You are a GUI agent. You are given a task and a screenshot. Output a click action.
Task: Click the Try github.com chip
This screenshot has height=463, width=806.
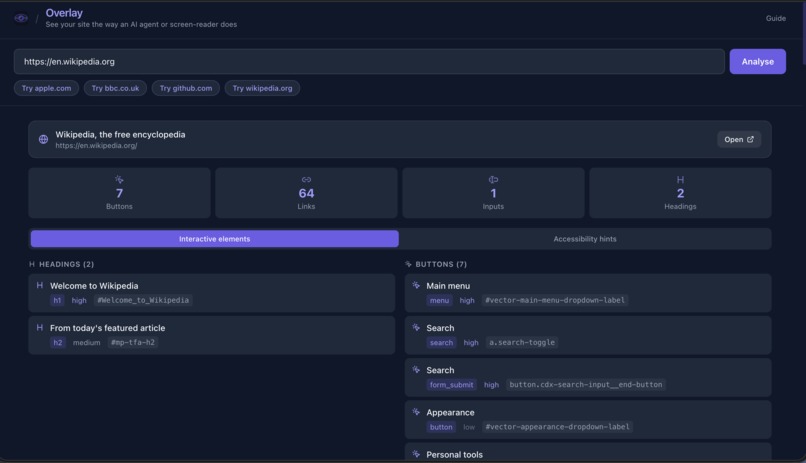click(186, 88)
